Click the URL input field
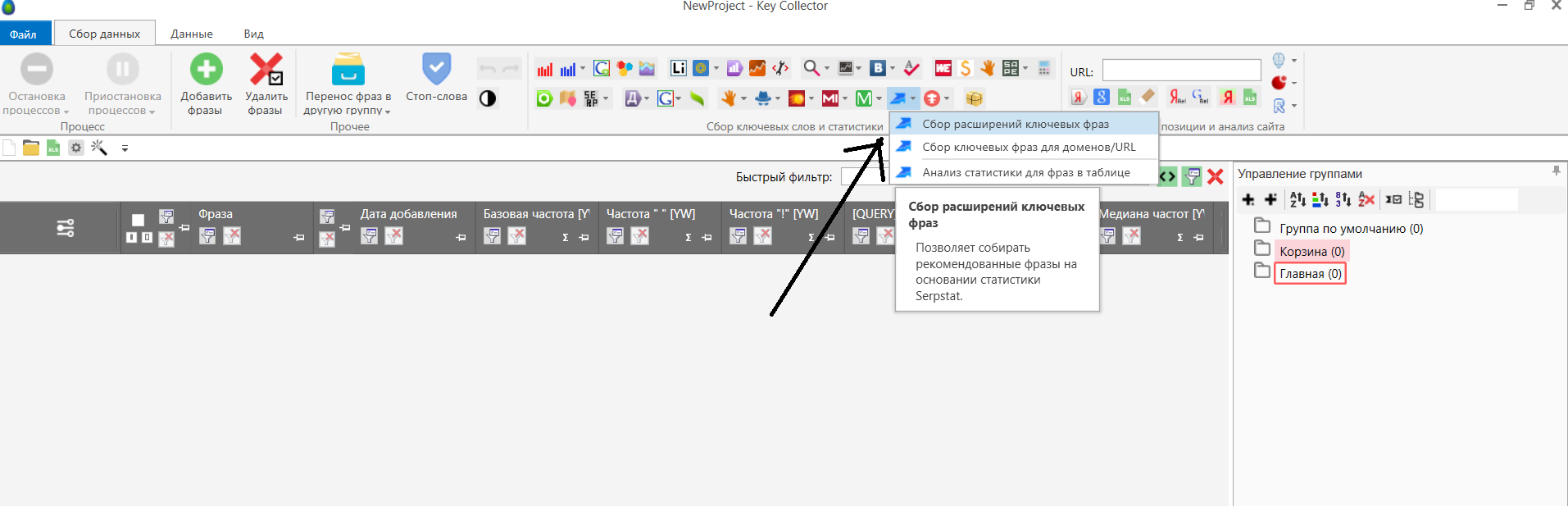1568x506 pixels. [1181, 71]
